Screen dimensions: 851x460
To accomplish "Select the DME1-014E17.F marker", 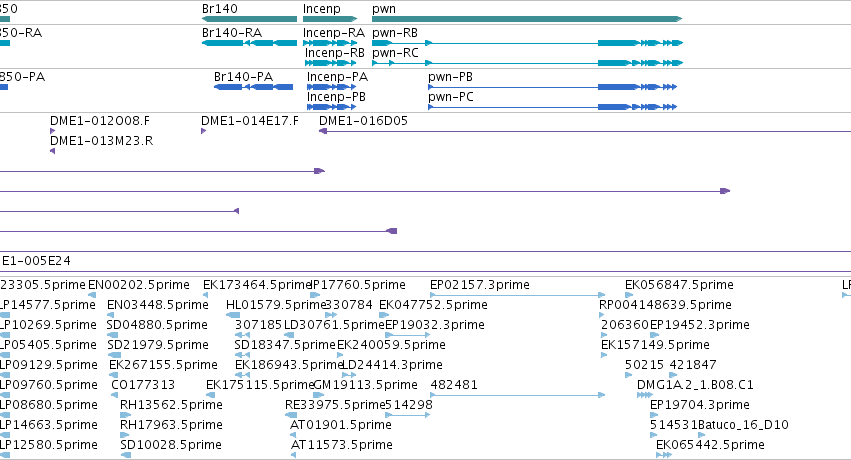I will [204, 131].
